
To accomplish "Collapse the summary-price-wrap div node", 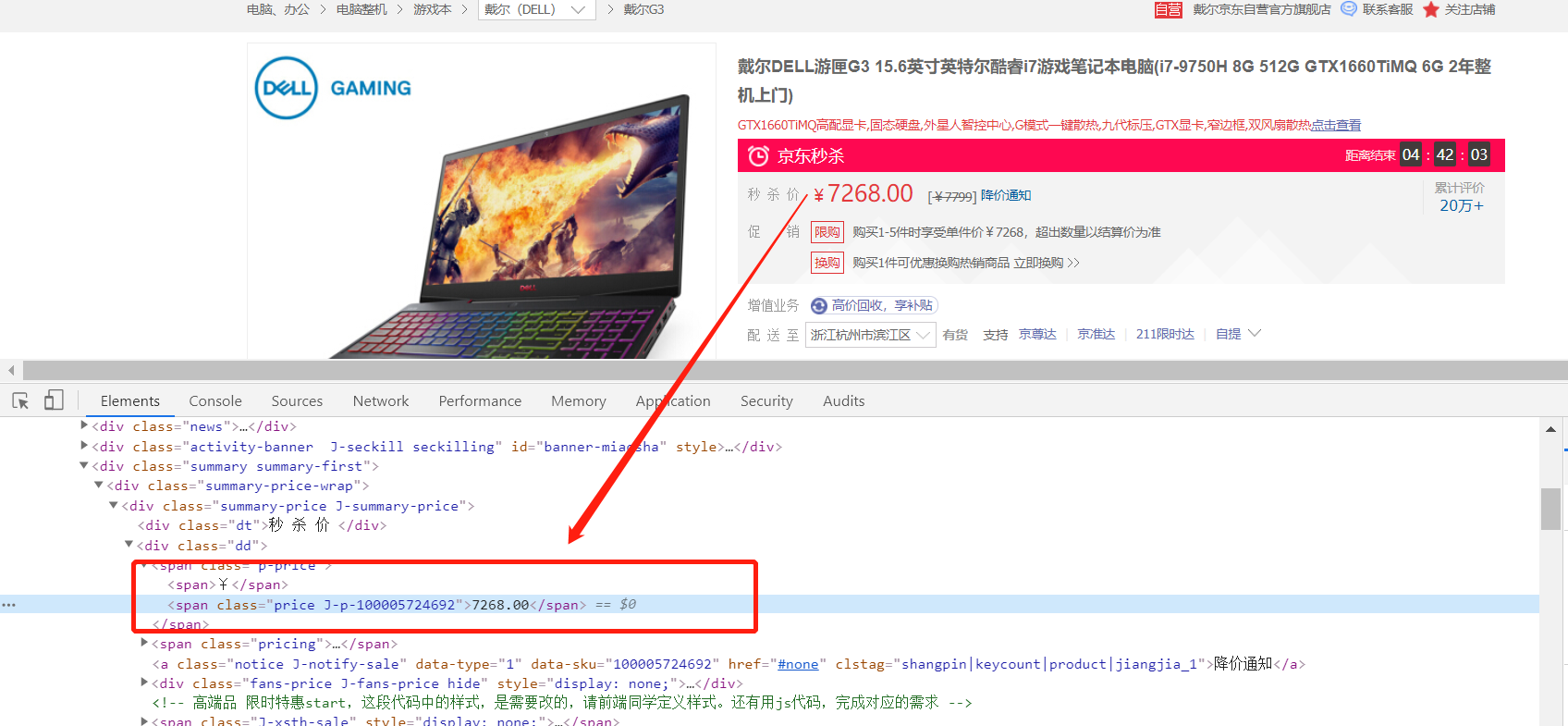I will pyautogui.click(x=99, y=485).
